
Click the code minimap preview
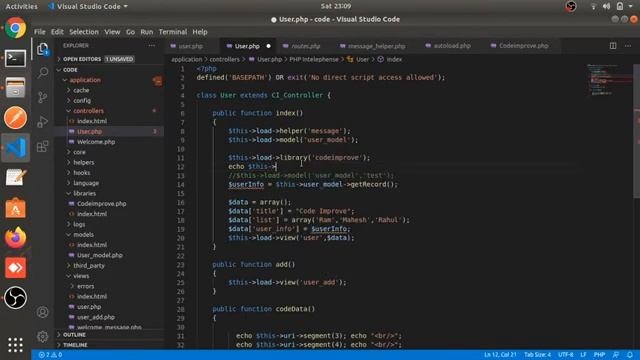click(610, 79)
